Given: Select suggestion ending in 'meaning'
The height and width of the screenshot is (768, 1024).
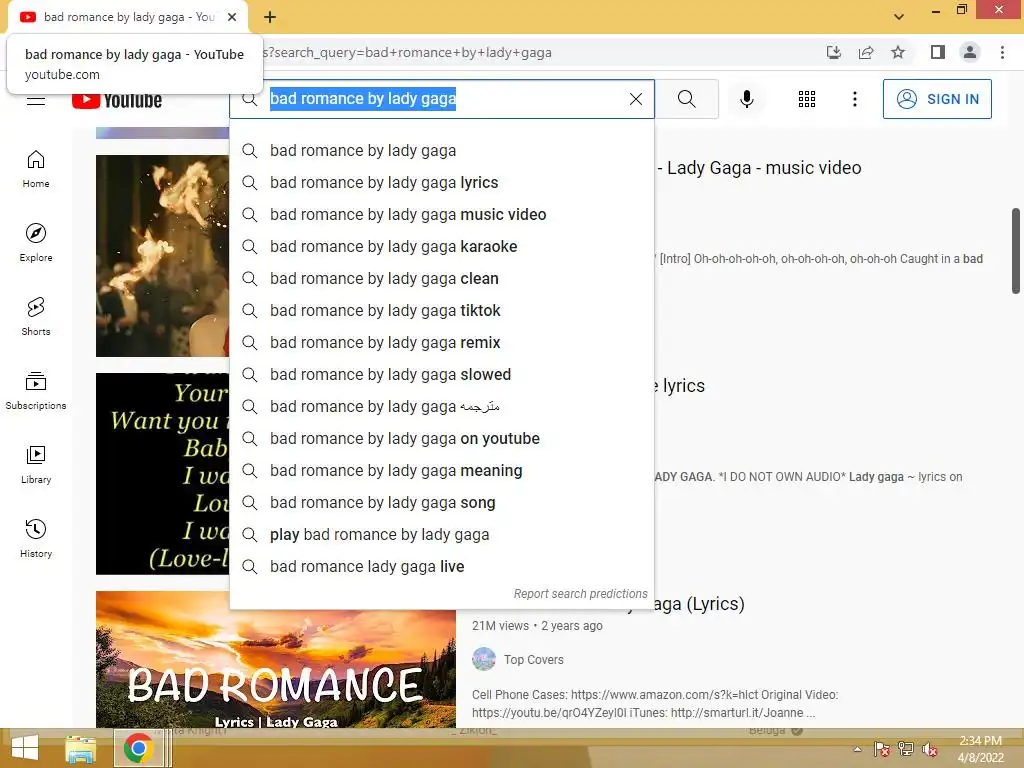Looking at the screenshot, I should (x=441, y=470).
